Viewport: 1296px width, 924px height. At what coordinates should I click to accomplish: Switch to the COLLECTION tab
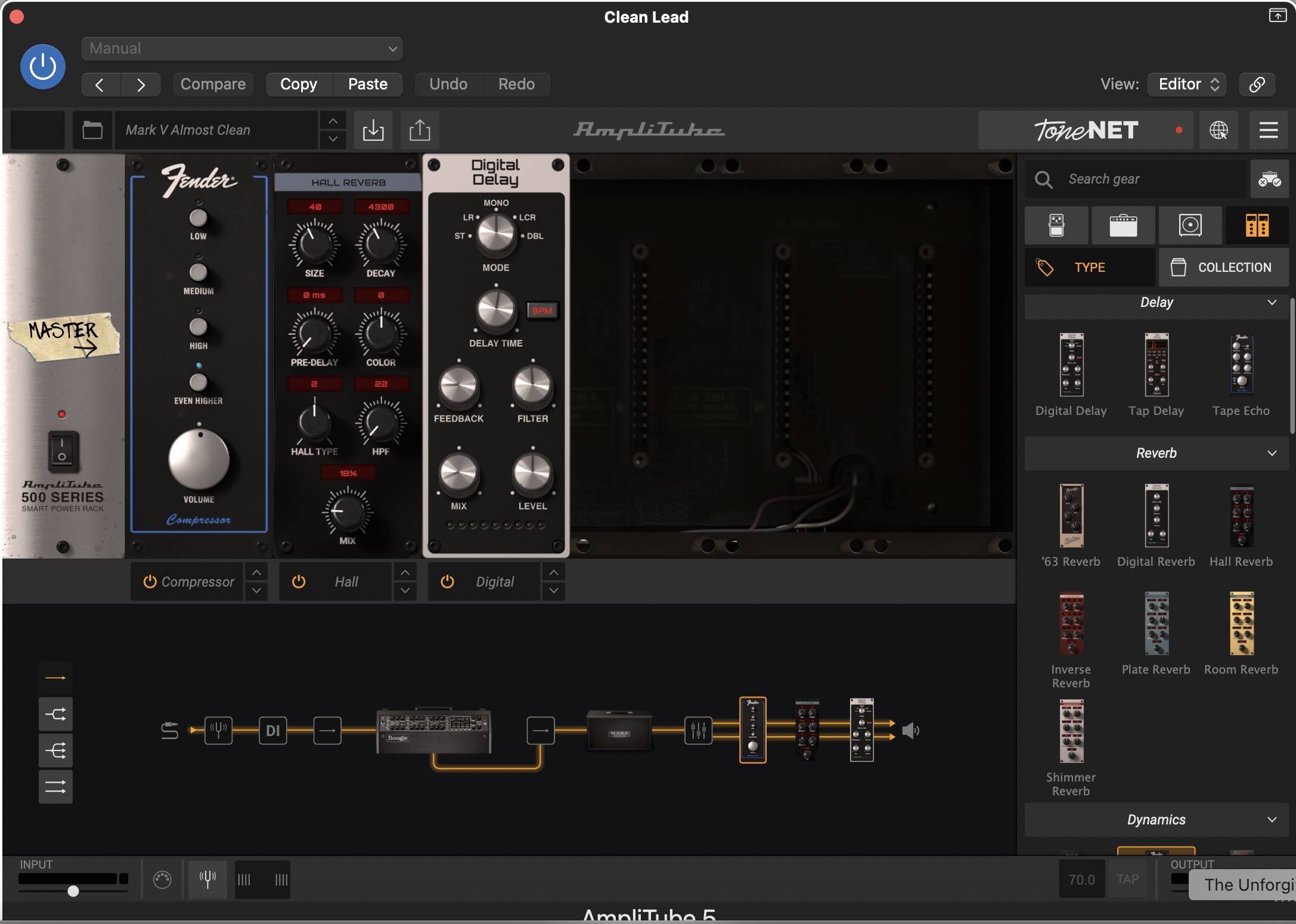pos(1224,267)
